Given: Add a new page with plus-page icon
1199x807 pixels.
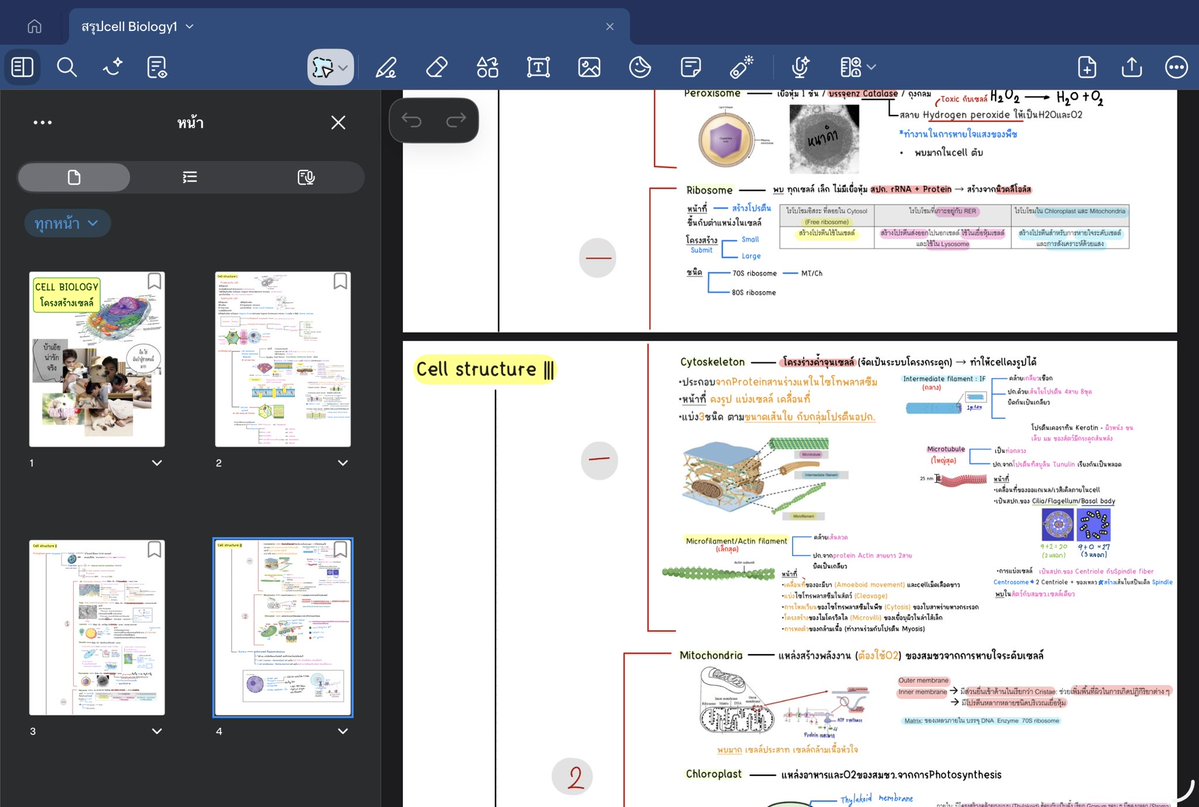Looking at the screenshot, I should 1087,67.
